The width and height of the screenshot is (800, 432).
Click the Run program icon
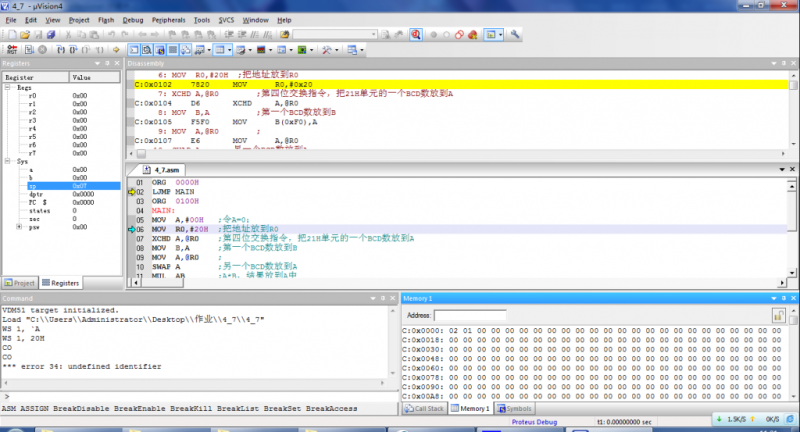point(29,49)
